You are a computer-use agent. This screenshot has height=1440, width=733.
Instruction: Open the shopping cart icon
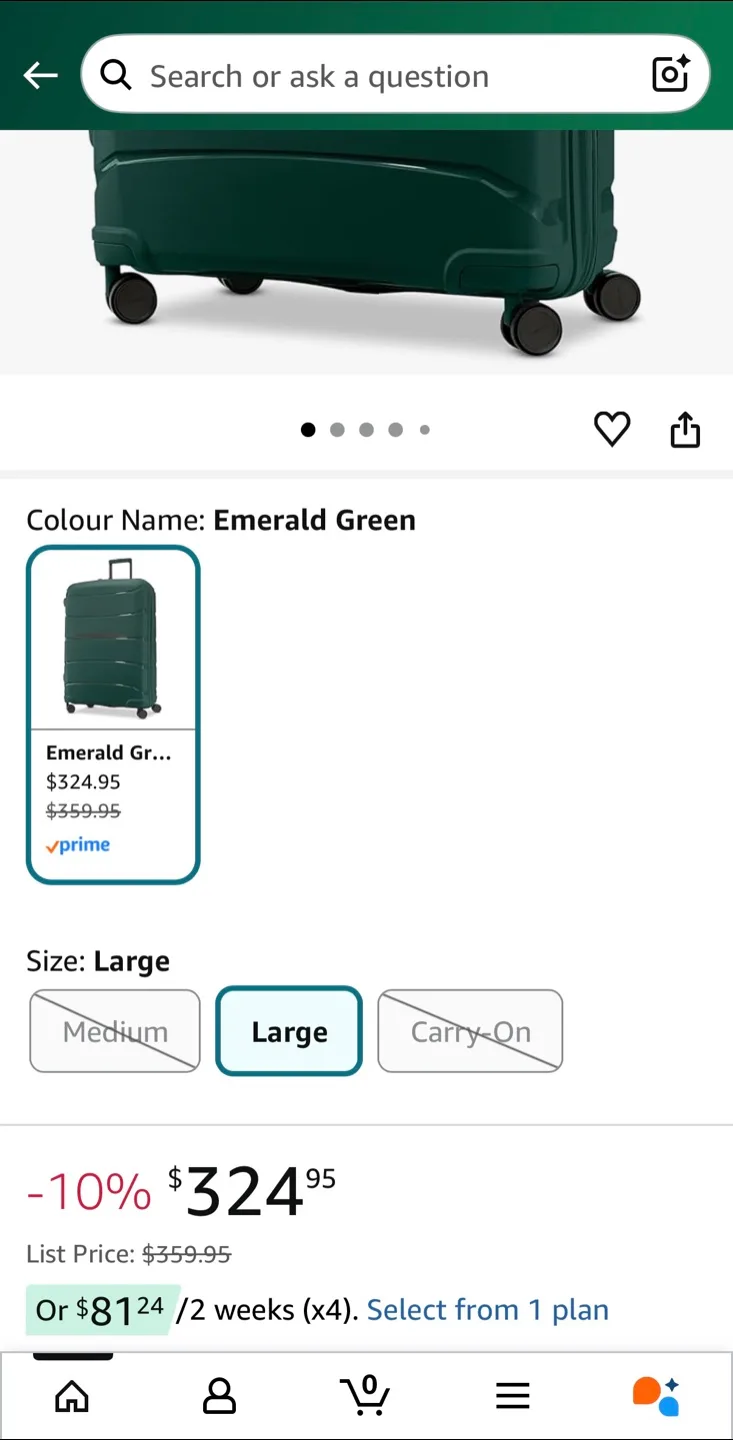[x=366, y=1395]
